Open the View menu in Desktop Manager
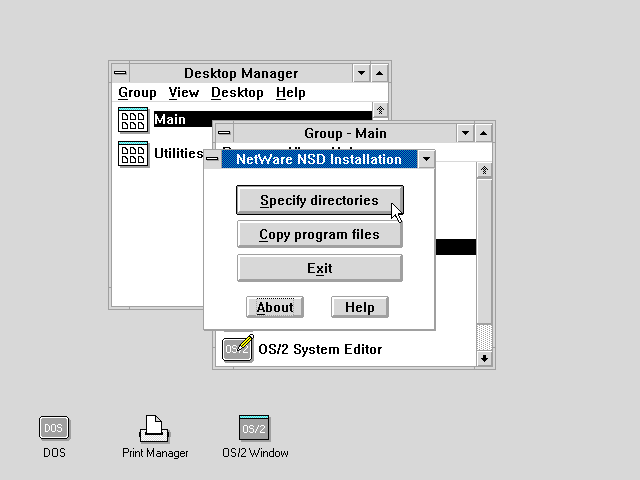640x480 pixels. tap(184, 93)
